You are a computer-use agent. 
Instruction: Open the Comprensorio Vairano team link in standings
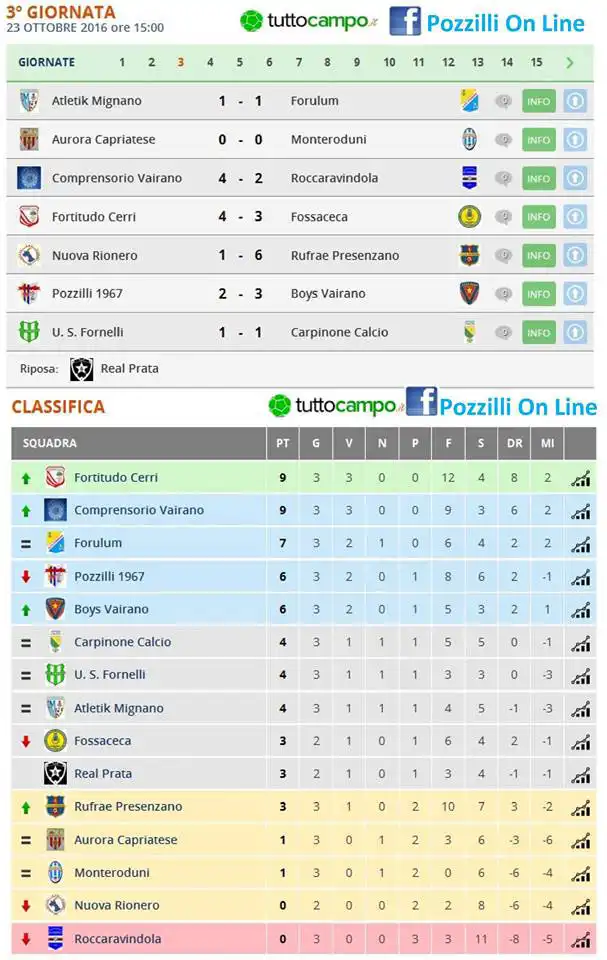coord(139,510)
